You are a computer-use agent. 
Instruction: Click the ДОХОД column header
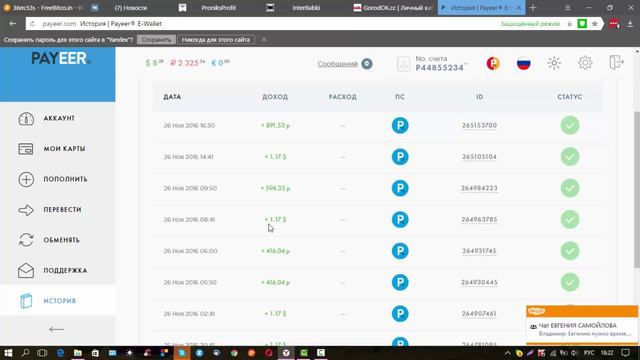point(275,97)
